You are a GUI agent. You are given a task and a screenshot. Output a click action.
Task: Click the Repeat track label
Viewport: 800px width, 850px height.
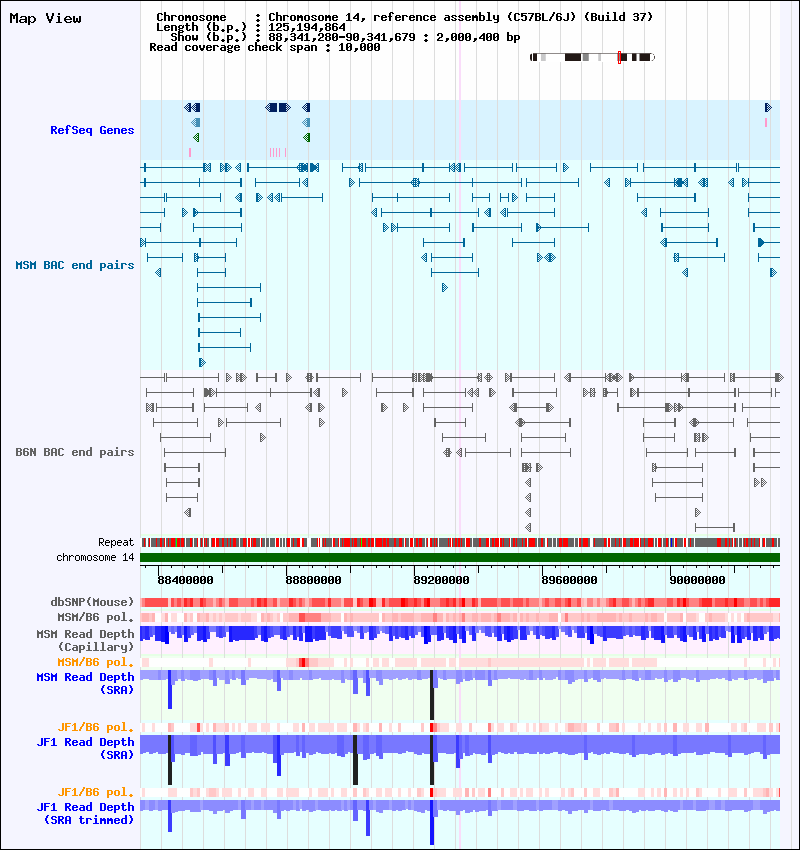(116, 542)
